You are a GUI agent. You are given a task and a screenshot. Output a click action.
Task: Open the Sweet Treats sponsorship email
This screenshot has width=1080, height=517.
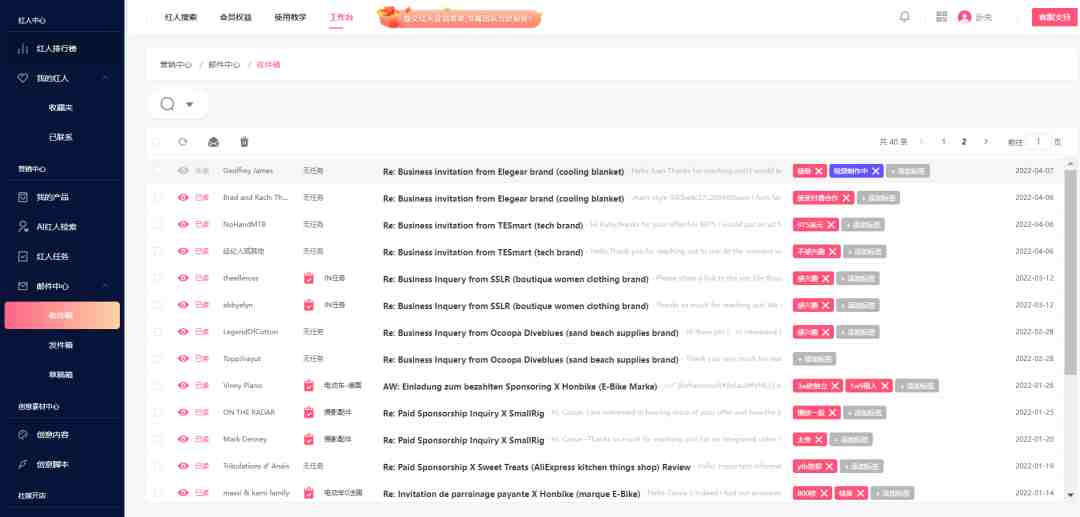[537, 467]
